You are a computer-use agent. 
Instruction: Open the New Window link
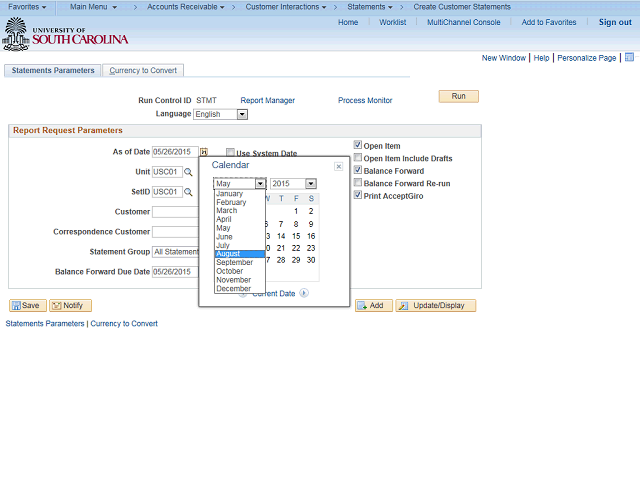[x=503, y=58]
